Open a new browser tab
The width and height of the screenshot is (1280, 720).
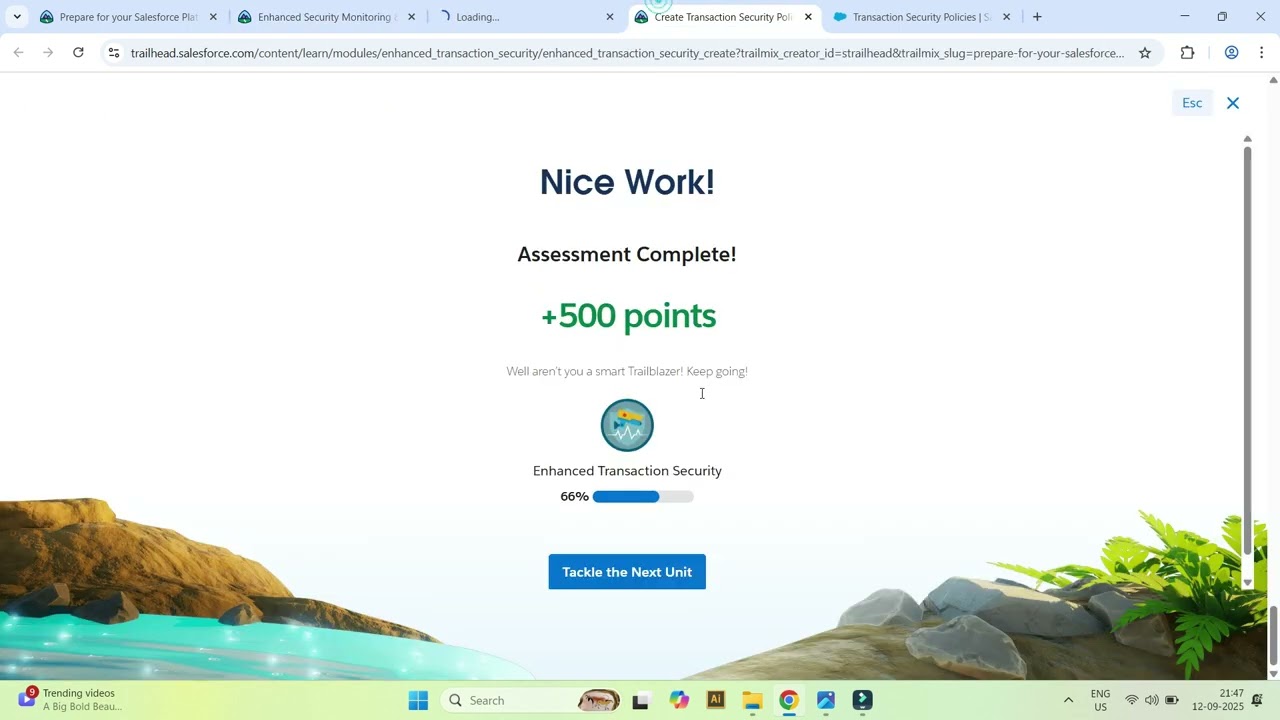coord(1037,17)
